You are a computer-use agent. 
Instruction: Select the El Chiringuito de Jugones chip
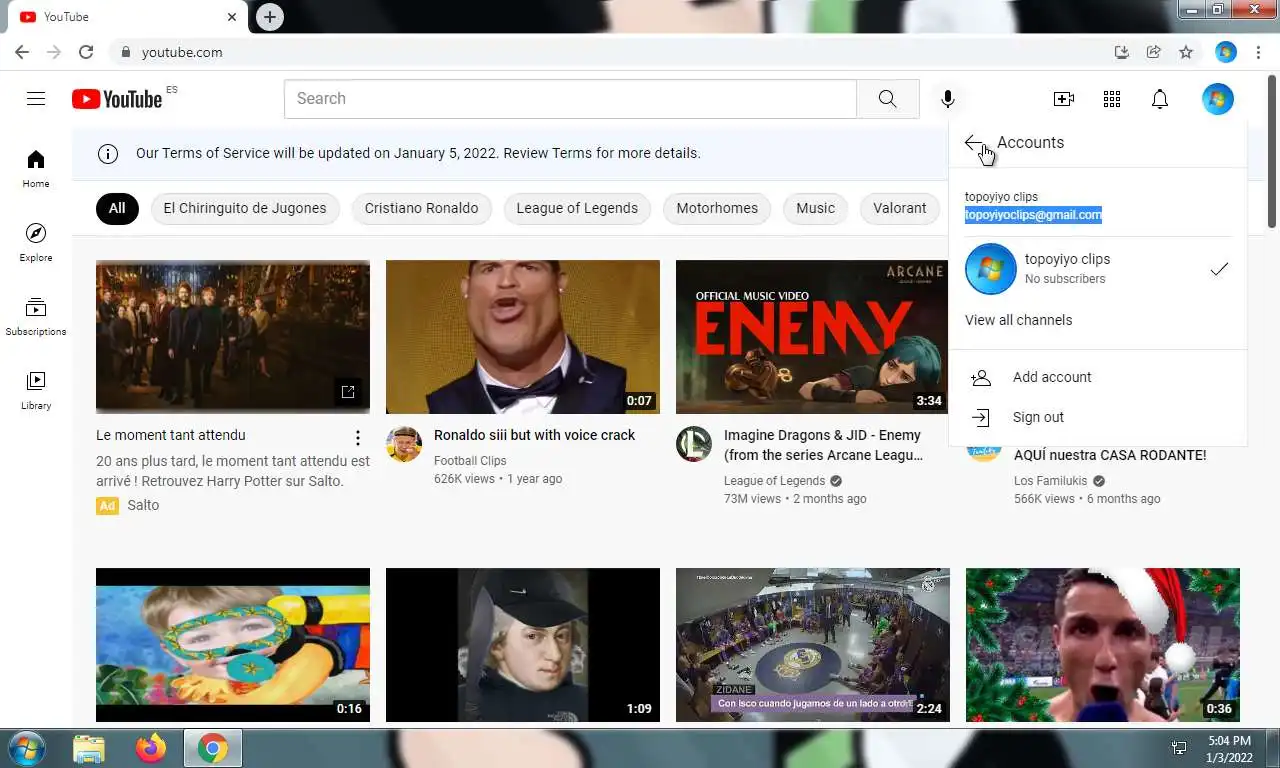pos(245,208)
